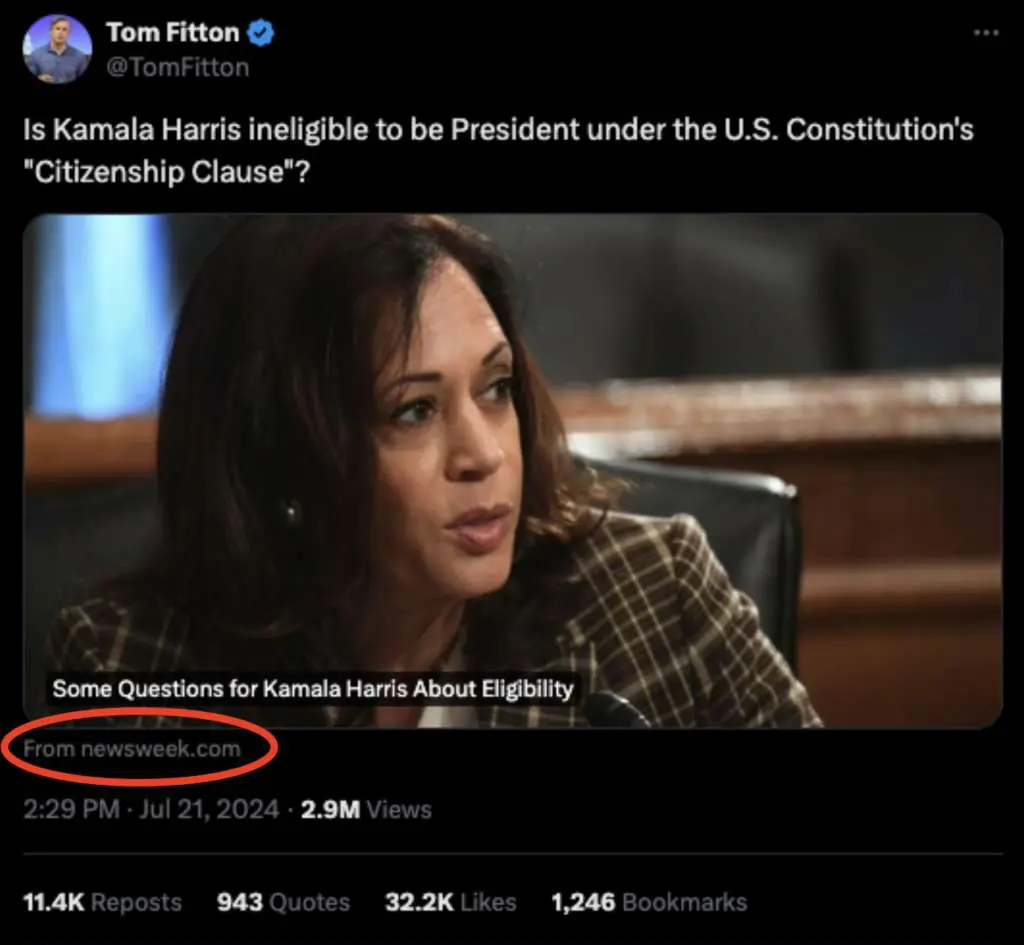Show the 943 Quotes list
1024x945 pixels.
[283, 902]
